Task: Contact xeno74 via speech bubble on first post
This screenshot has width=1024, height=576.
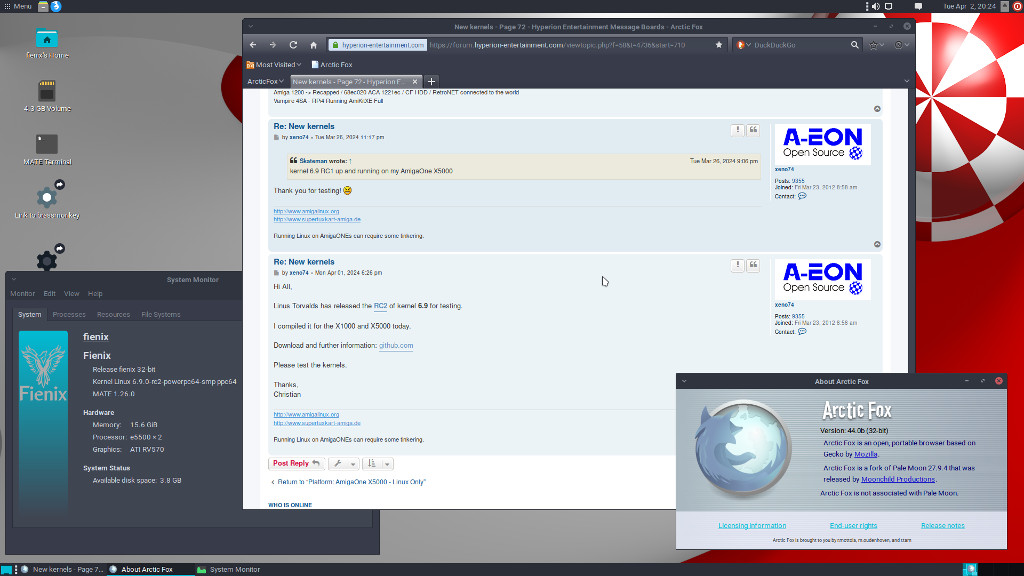Action: click(x=802, y=196)
